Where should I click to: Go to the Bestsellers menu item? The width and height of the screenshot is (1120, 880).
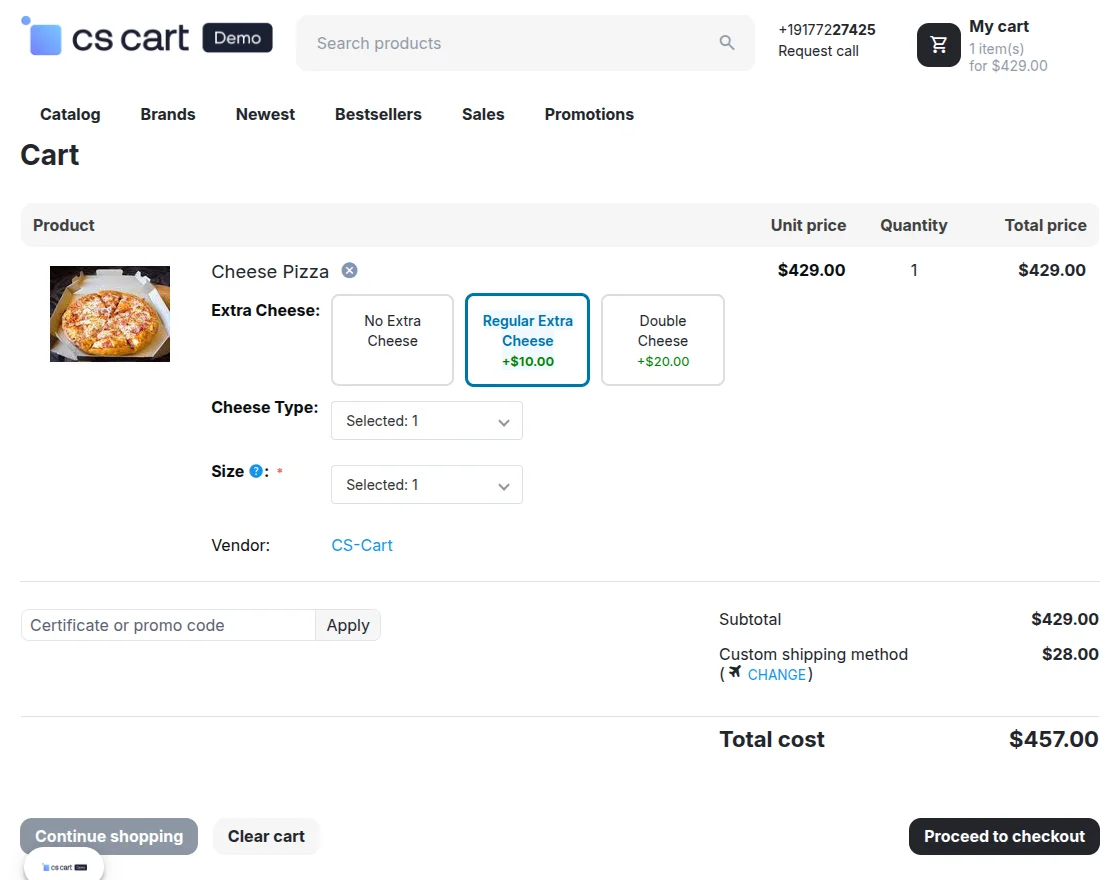click(378, 114)
